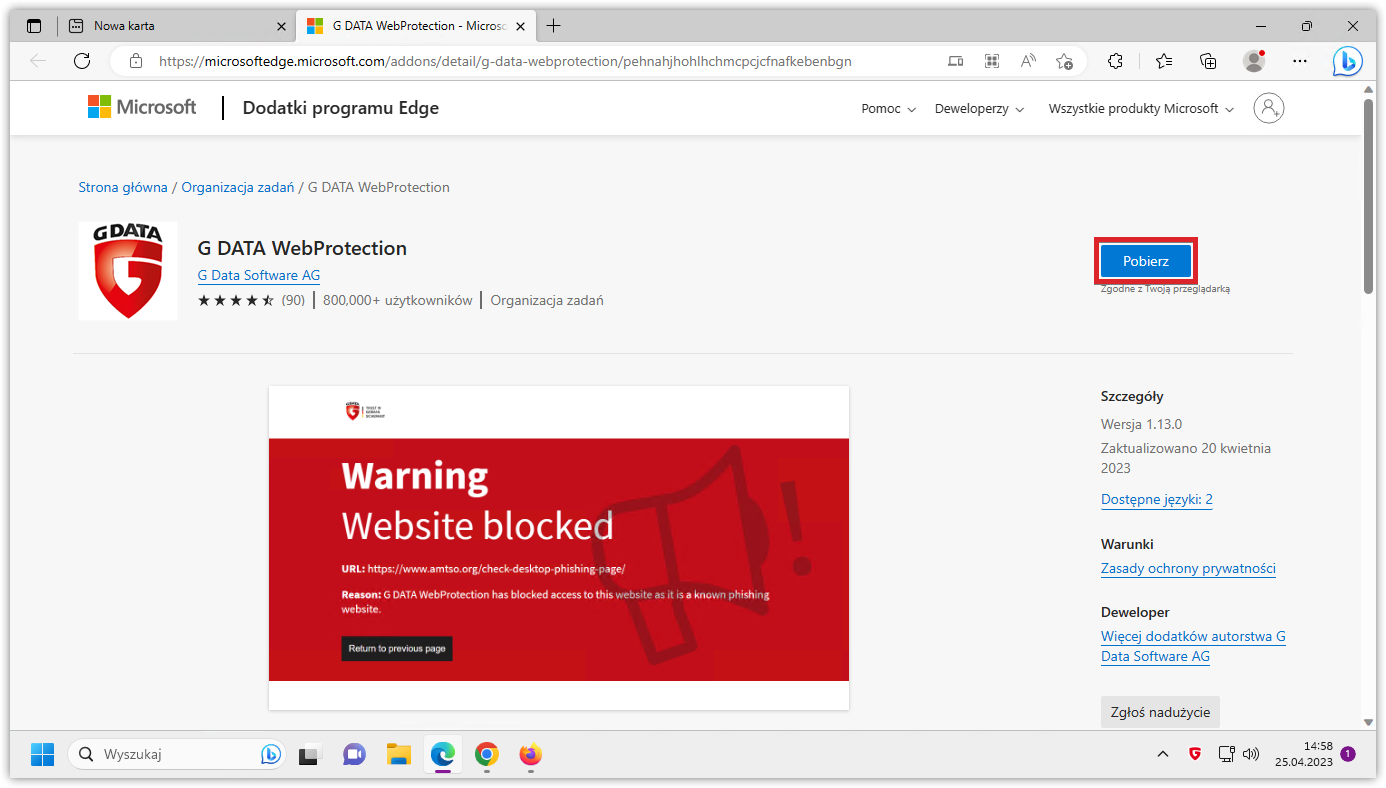View site info via the padlock icon
This screenshot has width=1386, height=788.
(x=136, y=61)
